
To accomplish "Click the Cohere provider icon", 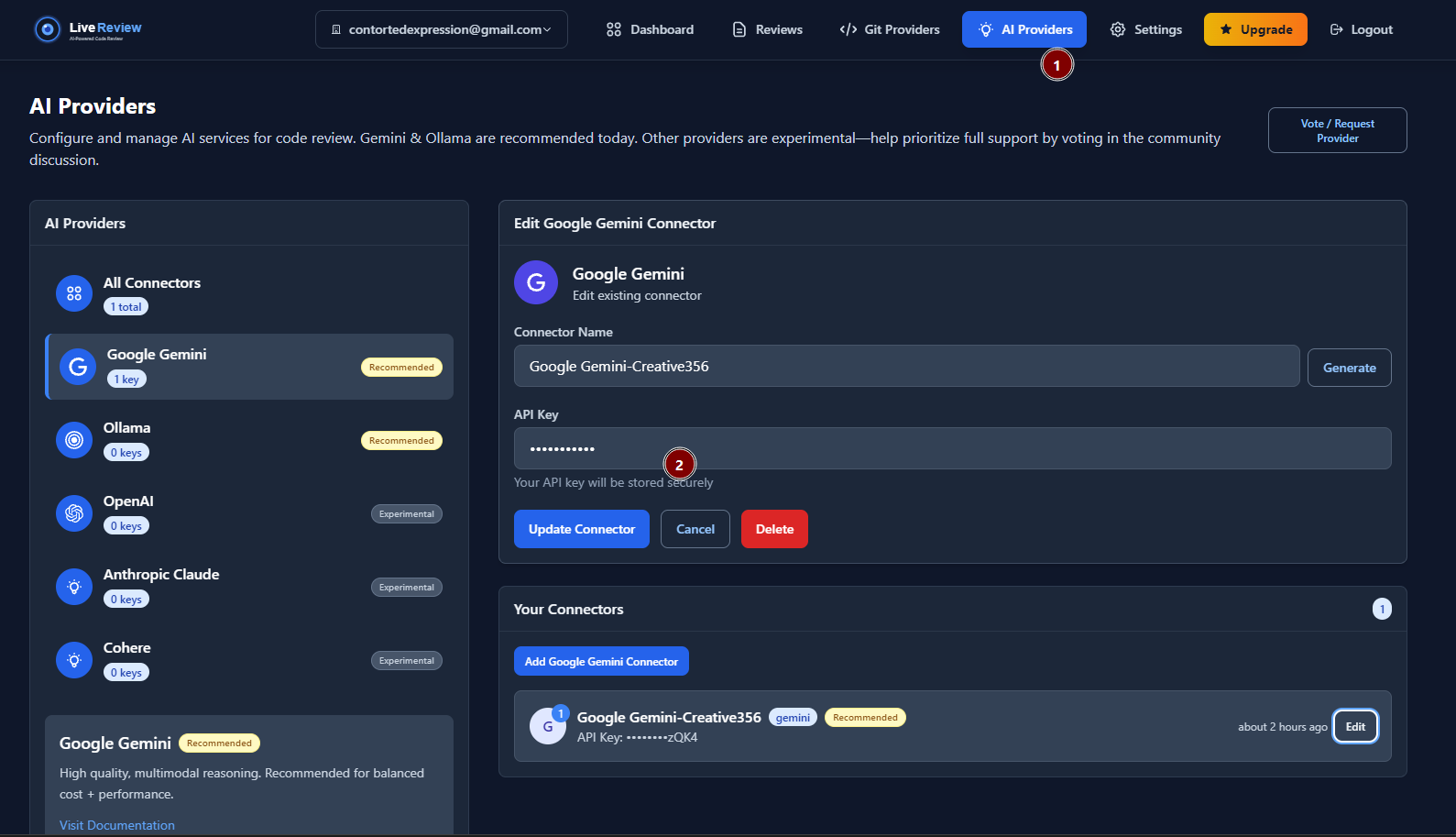I will point(74,660).
